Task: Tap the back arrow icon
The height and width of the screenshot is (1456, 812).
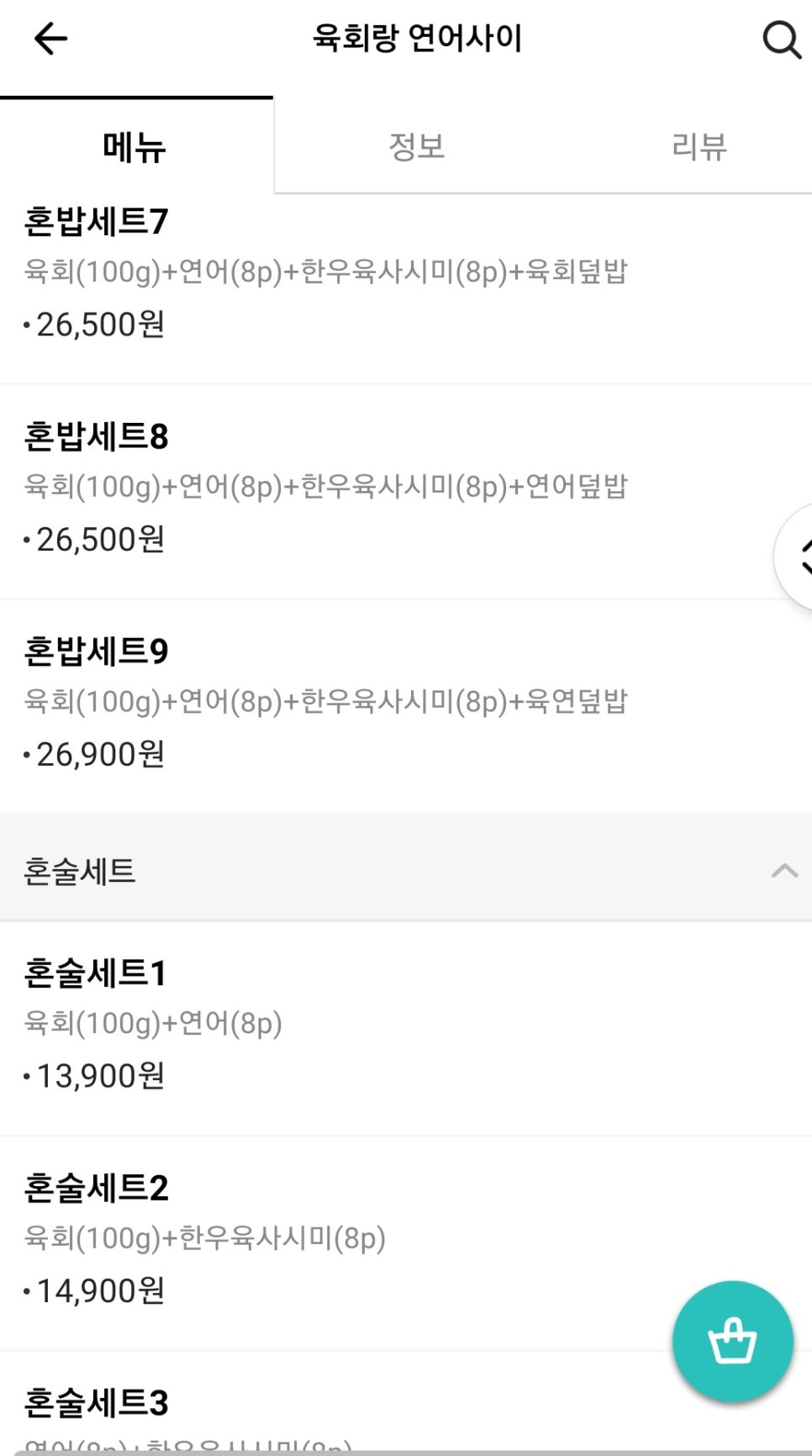Action: (50, 39)
